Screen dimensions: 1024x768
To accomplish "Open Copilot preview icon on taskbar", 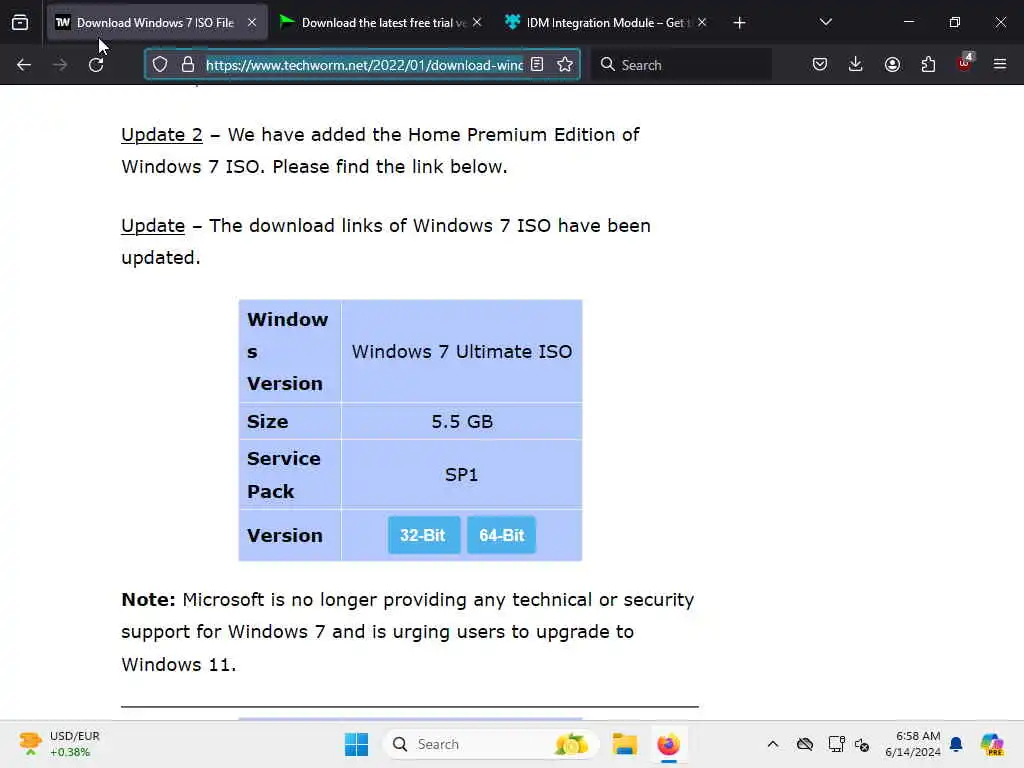I will click(x=991, y=744).
